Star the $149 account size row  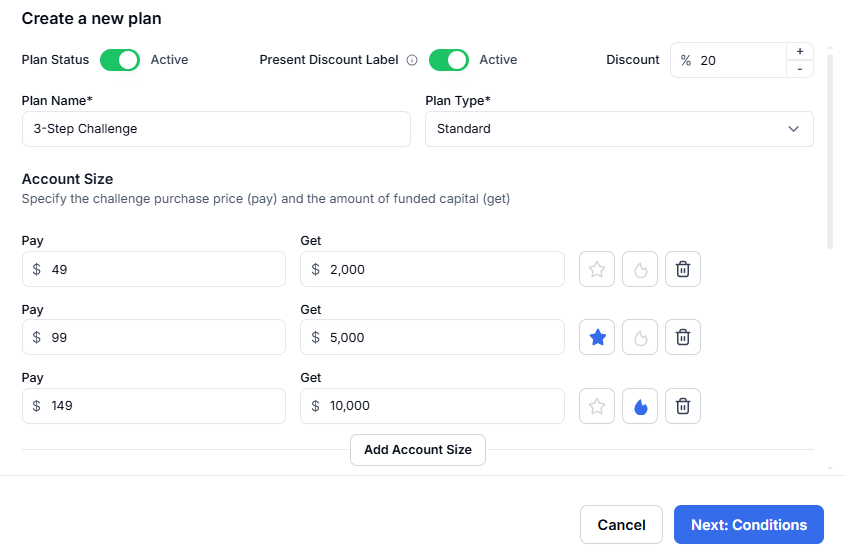(x=597, y=406)
